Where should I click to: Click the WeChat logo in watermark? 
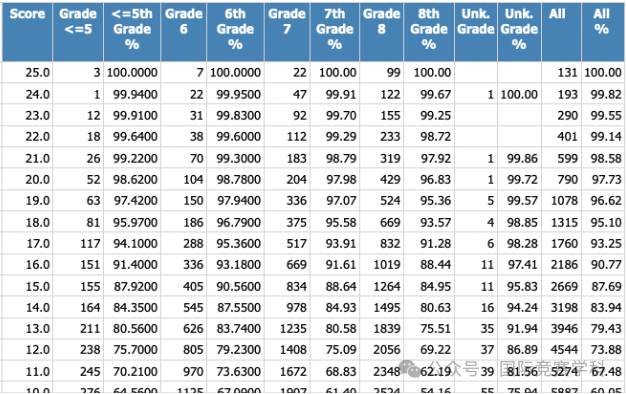point(410,368)
